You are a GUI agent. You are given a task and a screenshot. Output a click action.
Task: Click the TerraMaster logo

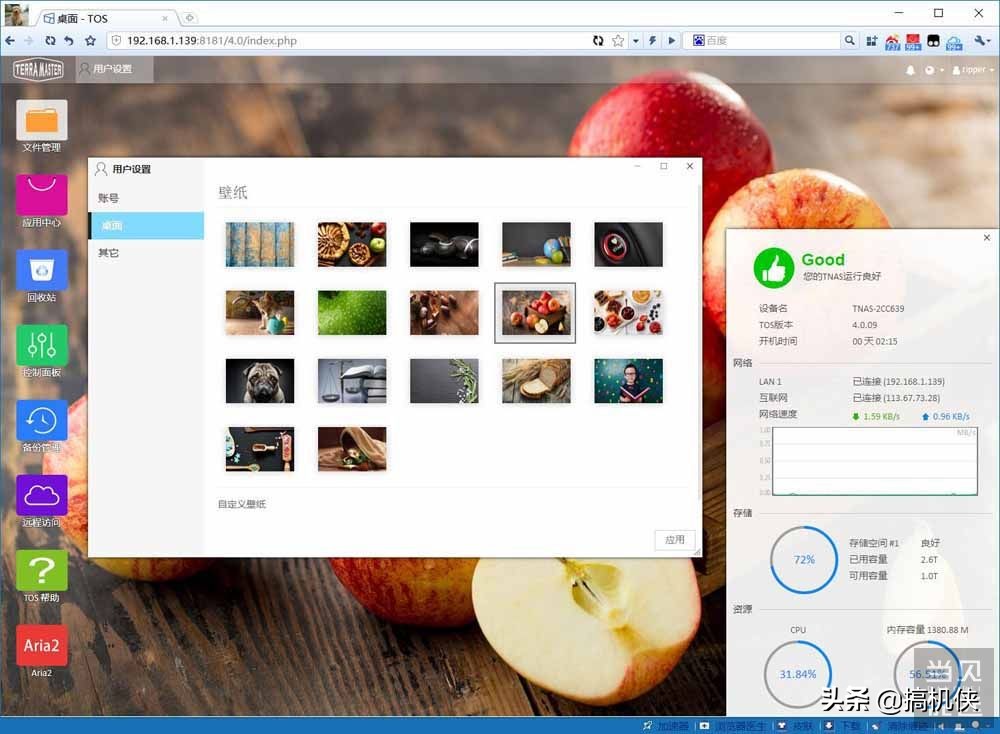(x=38, y=69)
